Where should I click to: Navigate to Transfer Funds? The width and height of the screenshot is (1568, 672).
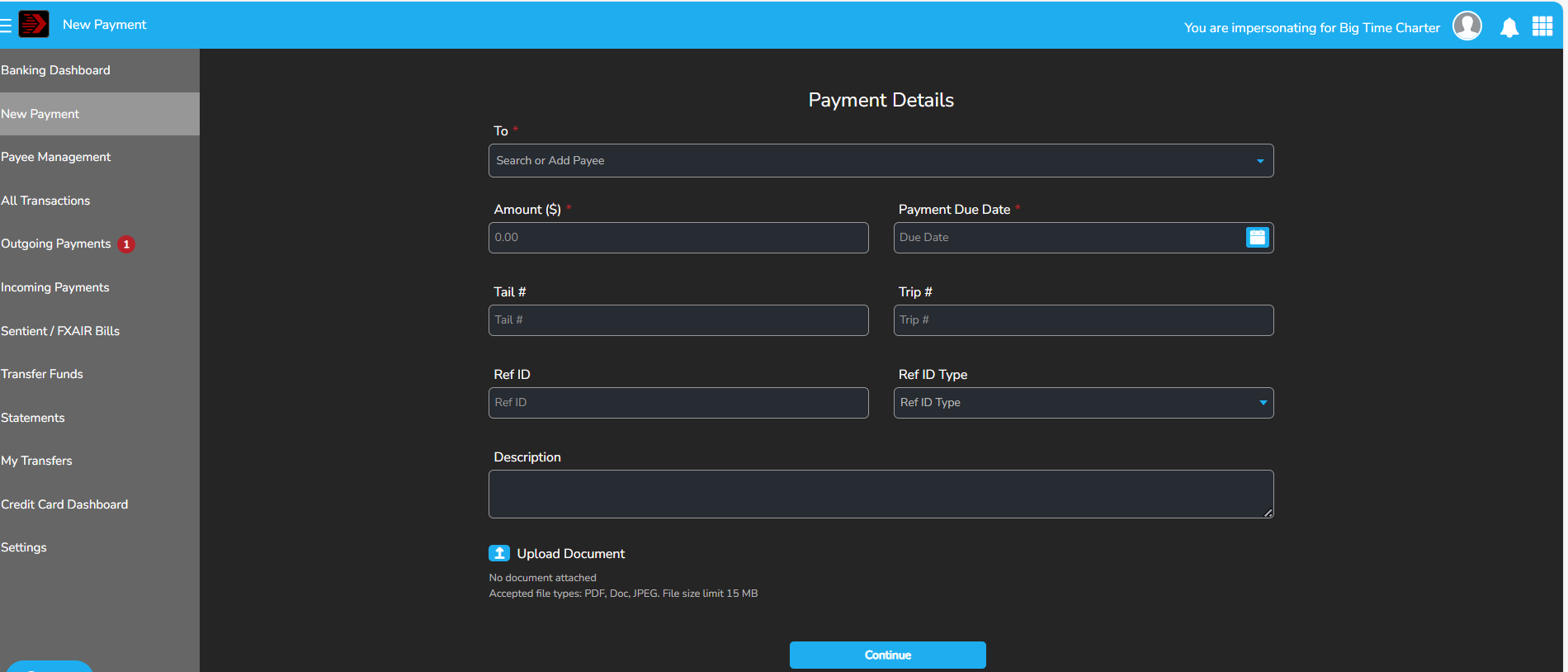42,374
